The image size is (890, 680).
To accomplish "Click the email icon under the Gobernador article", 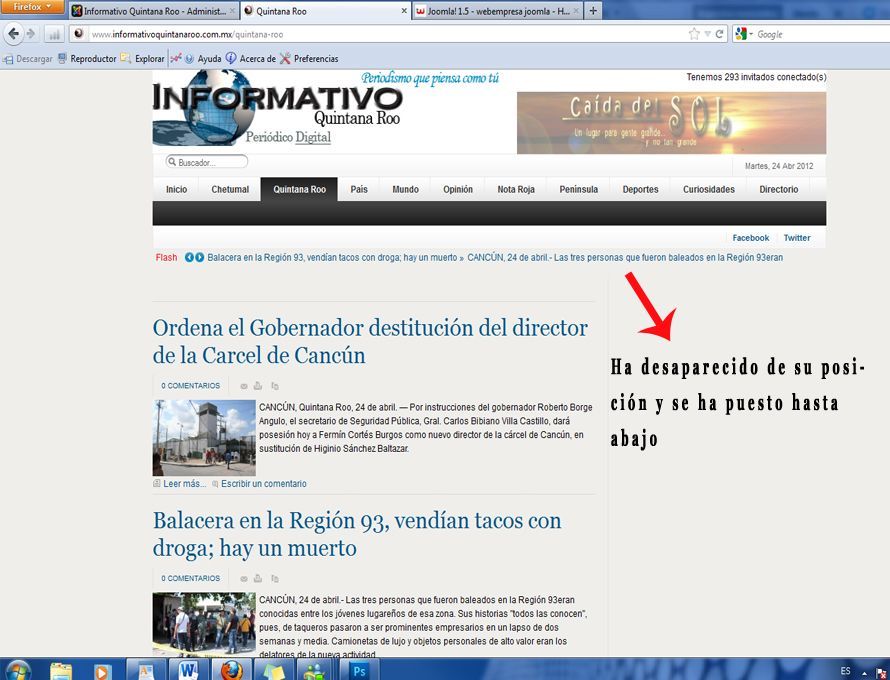I will click(x=244, y=386).
